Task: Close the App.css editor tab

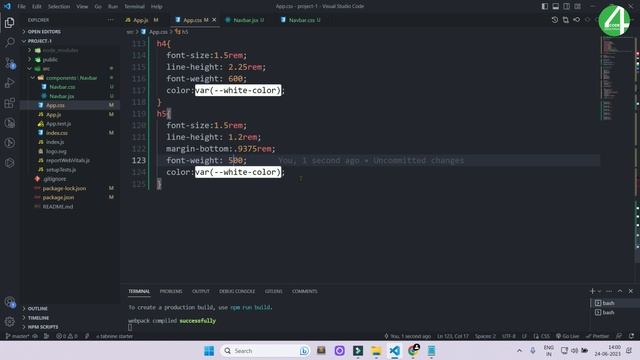Action: point(214,20)
